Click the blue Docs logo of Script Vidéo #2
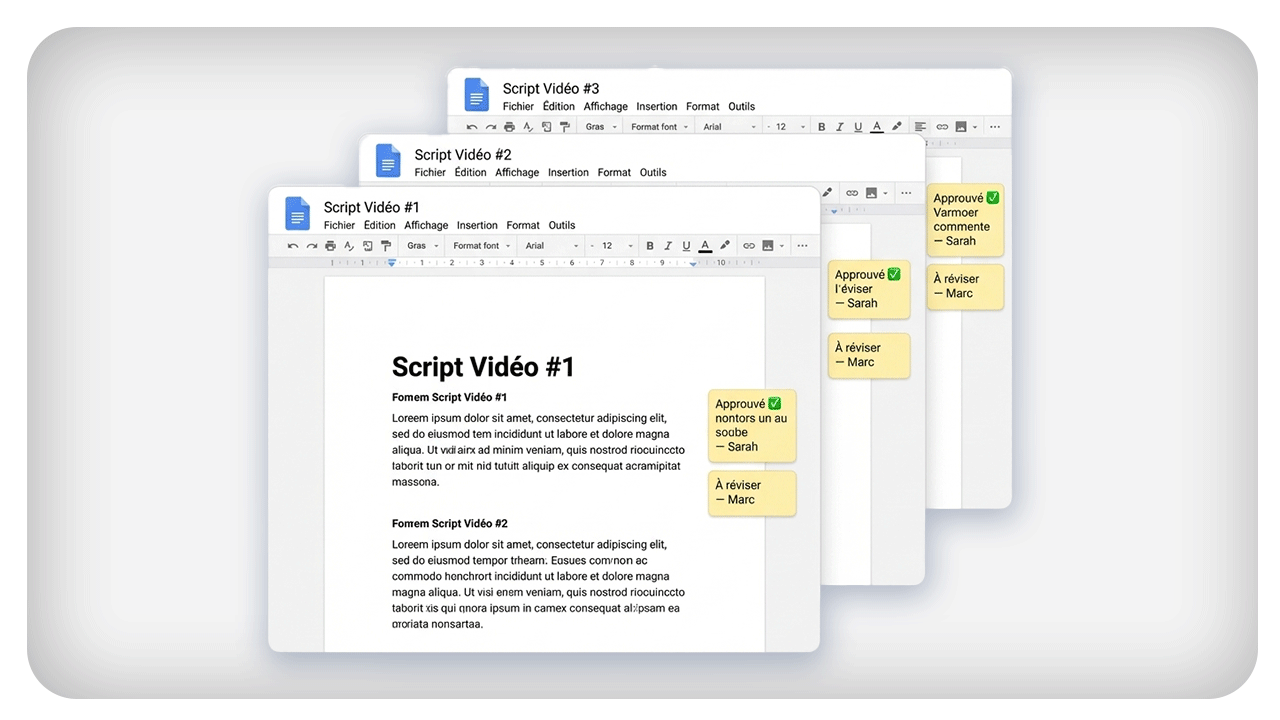Image resolution: width=1280 pixels, height=720 pixels. (x=388, y=161)
